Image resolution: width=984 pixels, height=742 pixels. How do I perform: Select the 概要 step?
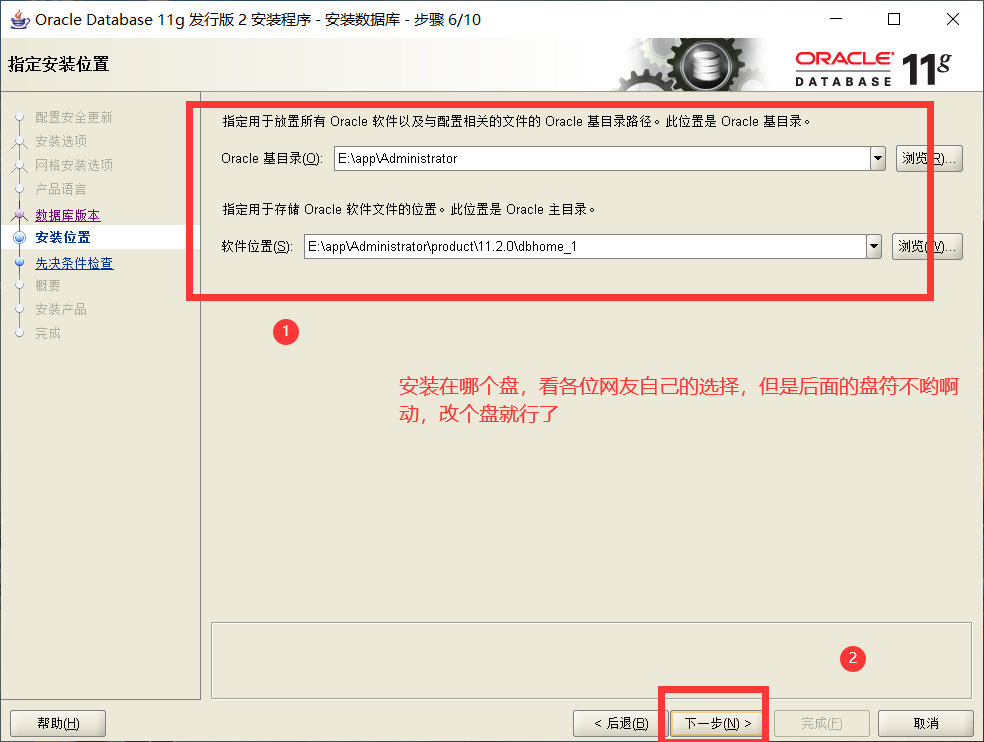[x=48, y=286]
